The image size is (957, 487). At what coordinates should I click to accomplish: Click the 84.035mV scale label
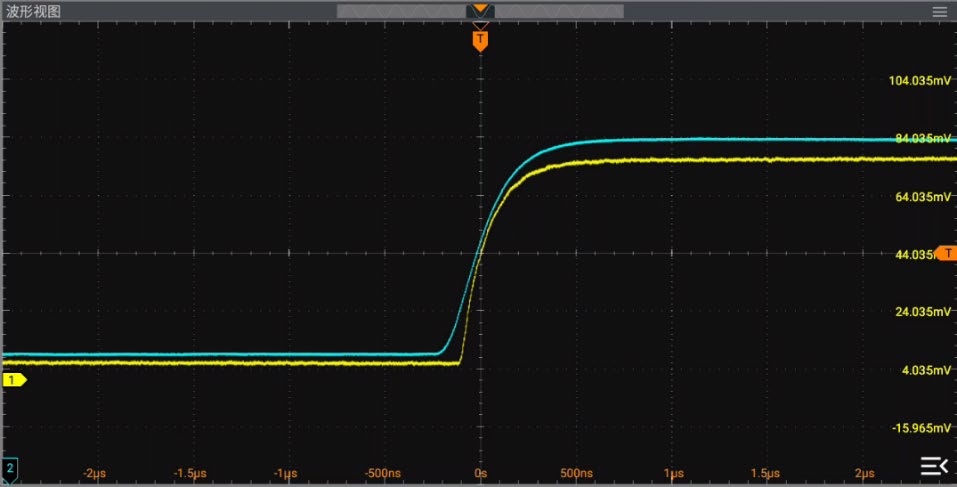click(x=923, y=139)
